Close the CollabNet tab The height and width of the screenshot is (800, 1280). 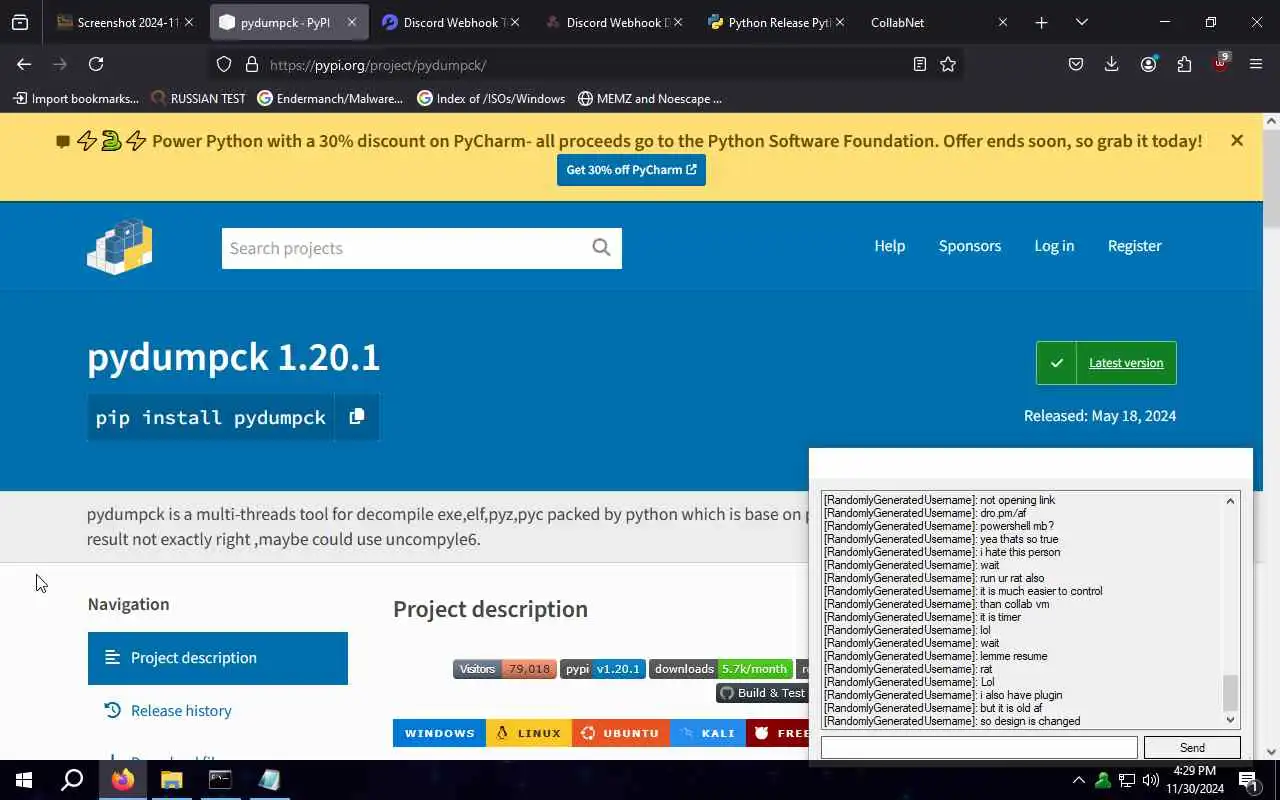coord(1003,22)
